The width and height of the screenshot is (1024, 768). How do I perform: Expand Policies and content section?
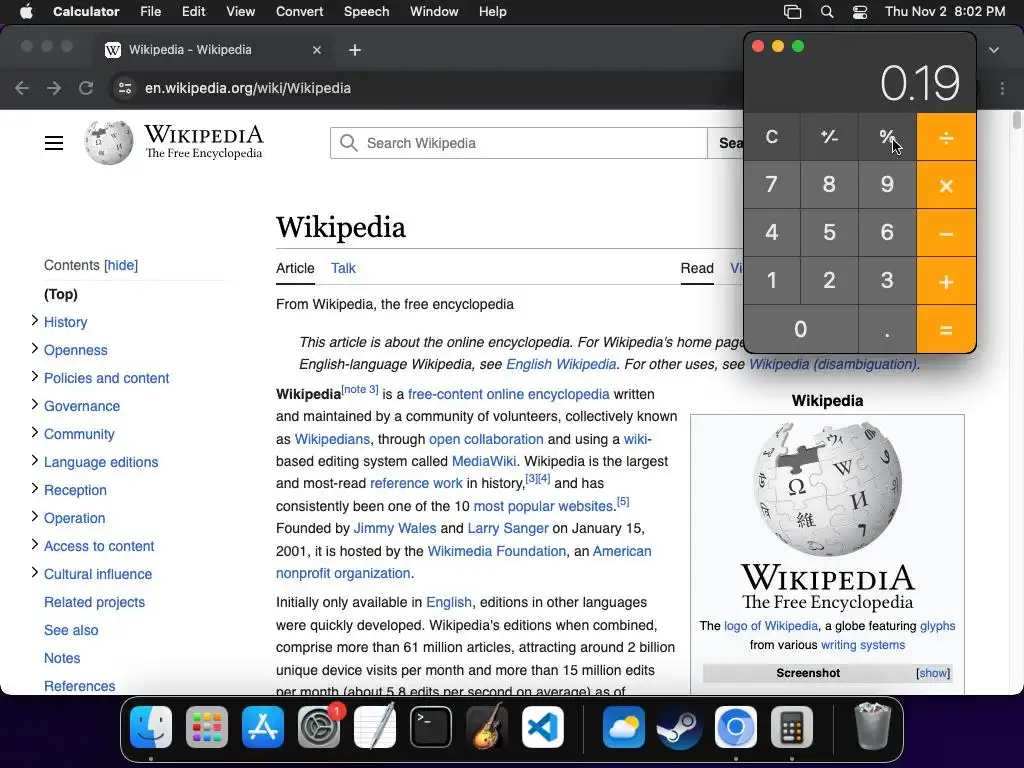point(35,376)
